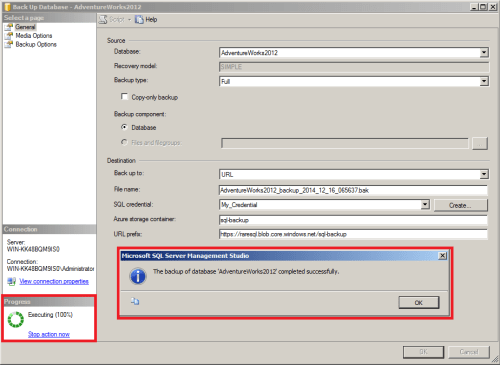The width and height of the screenshot is (500, 365).
Task: Click the Source group label
Action: pos(116,40)
